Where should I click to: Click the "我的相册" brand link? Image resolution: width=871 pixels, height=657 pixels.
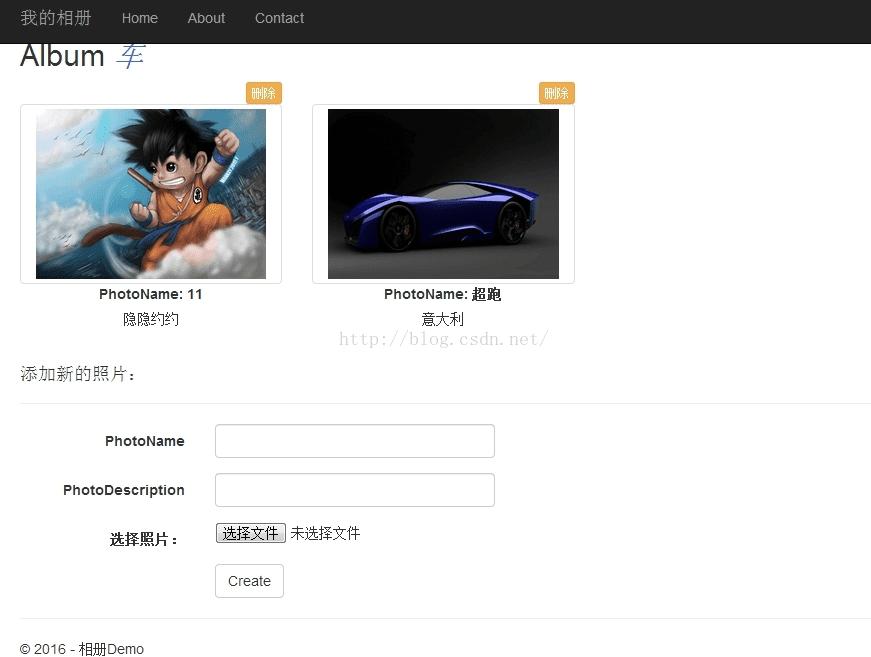[x=57, y=18]
